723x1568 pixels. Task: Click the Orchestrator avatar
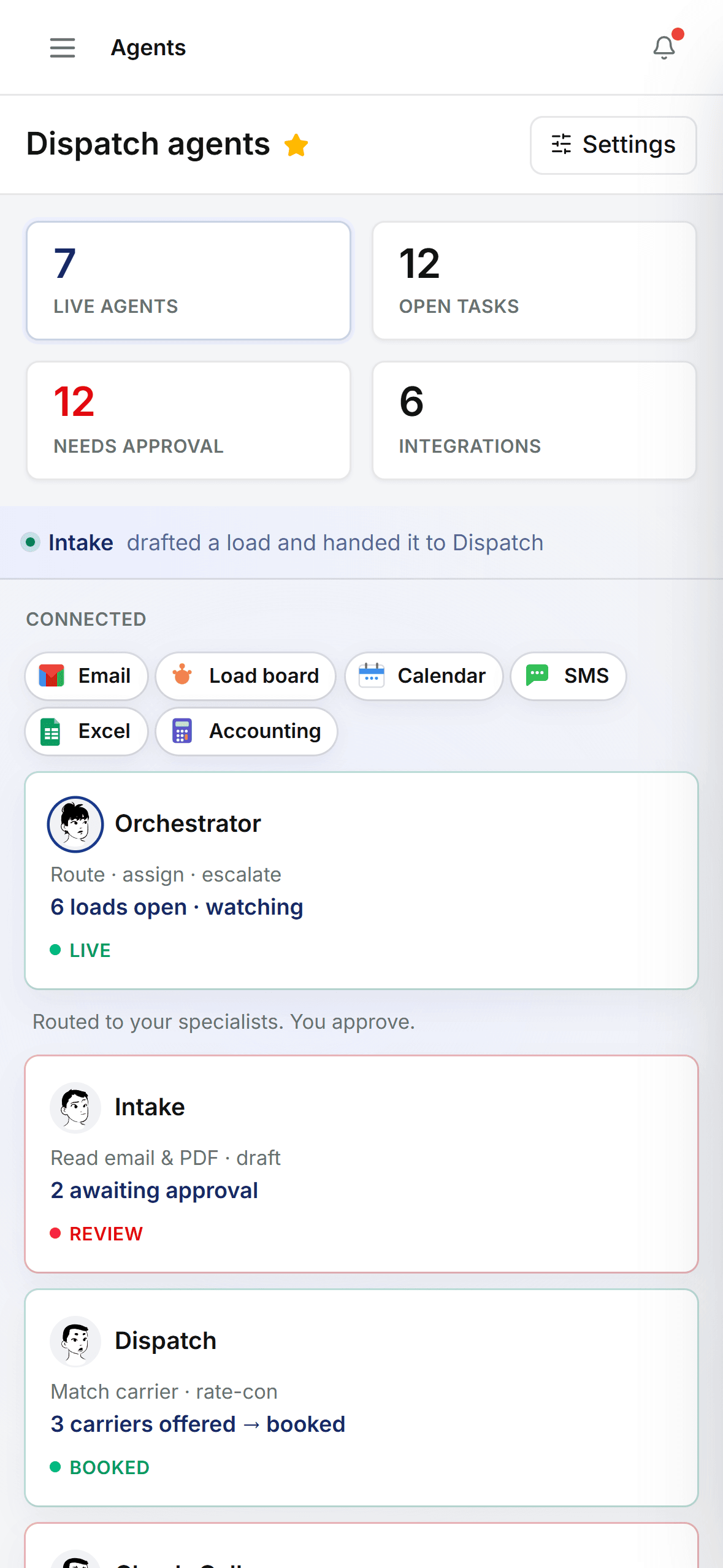pos(75,824)
